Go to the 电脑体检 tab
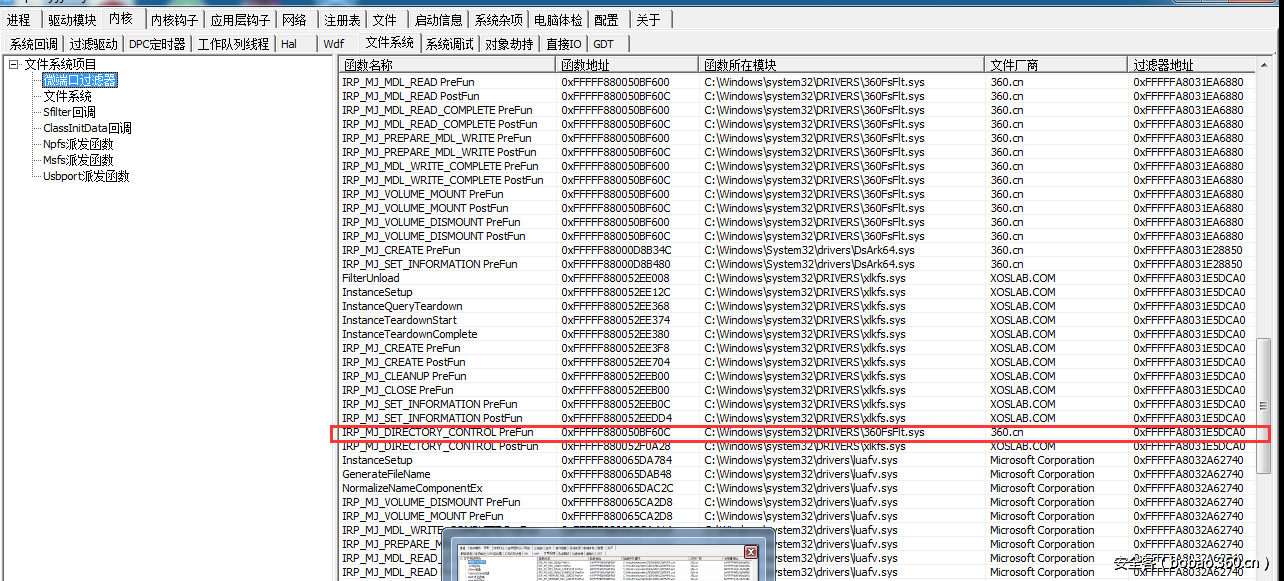 pyautogui.click(x=558, y=20)
